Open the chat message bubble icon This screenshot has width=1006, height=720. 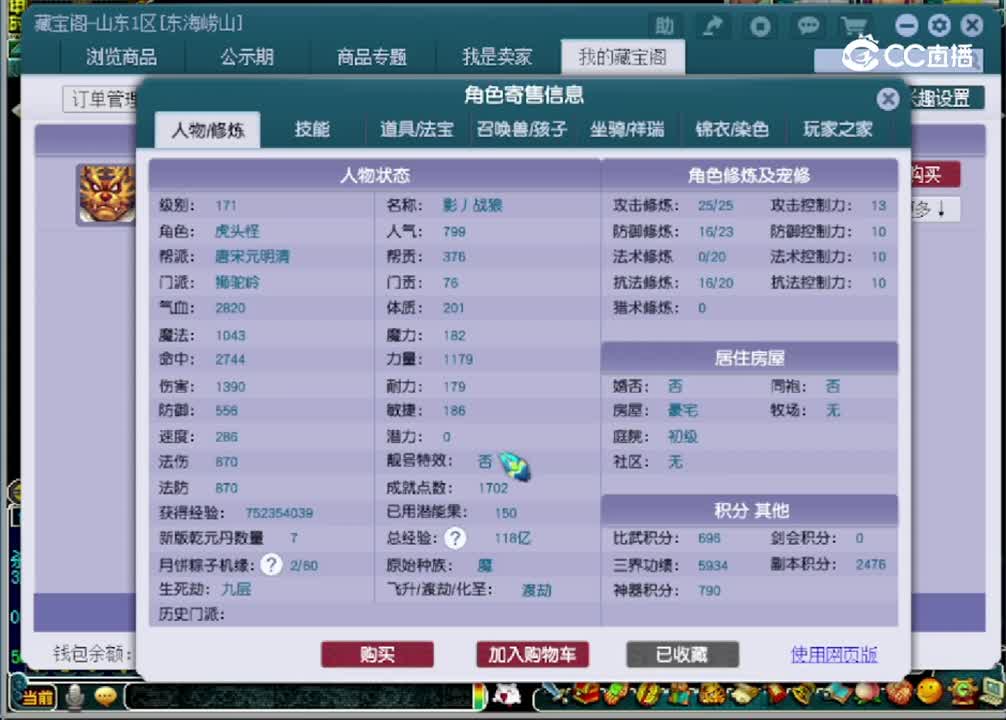point(808,27)
